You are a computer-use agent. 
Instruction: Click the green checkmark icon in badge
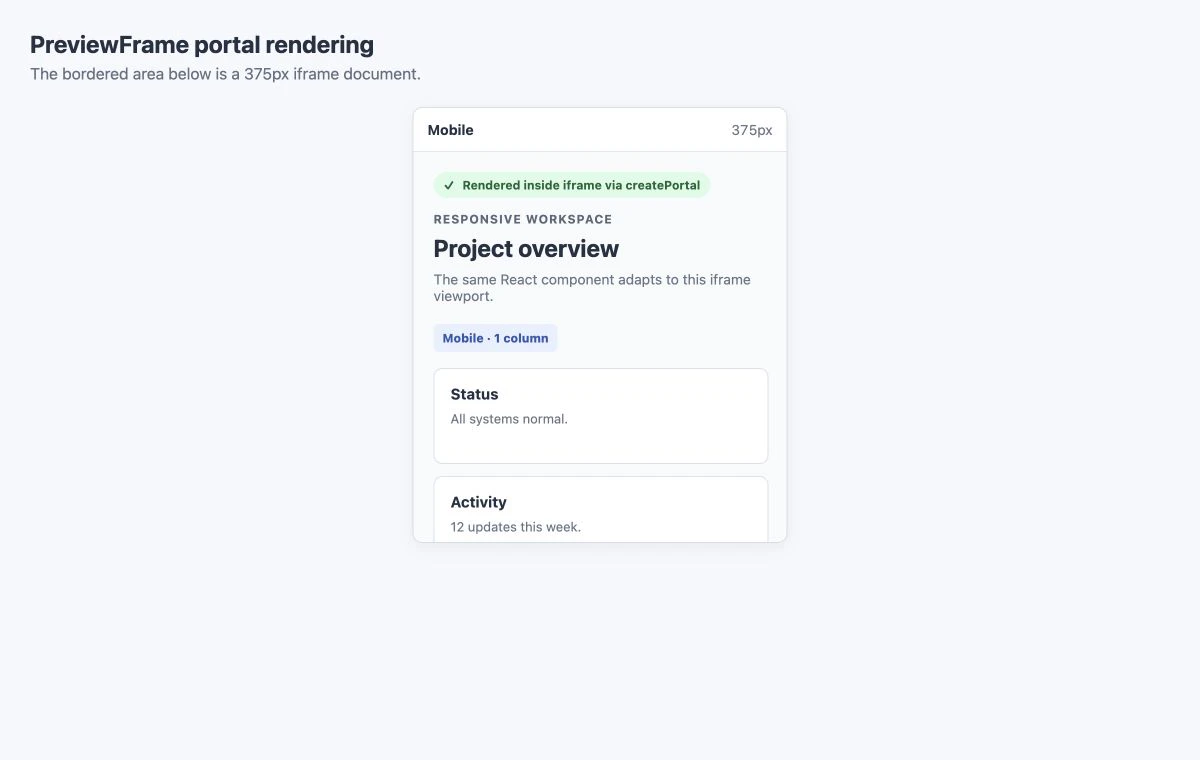click(x=449, y=185)
